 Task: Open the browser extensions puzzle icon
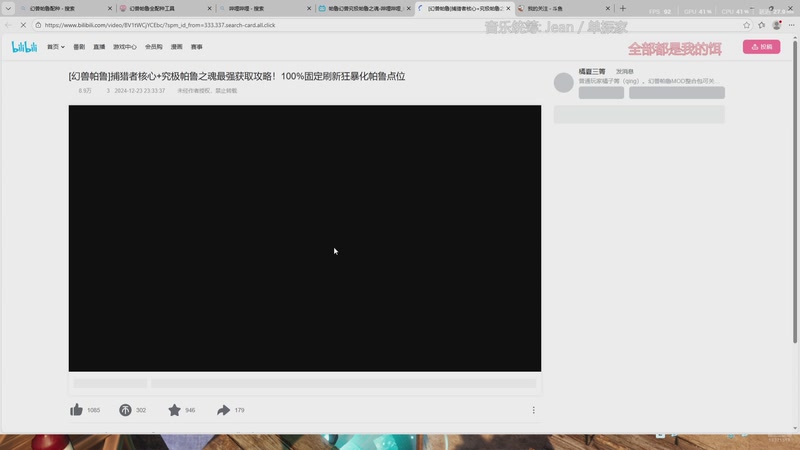point(762,25)
